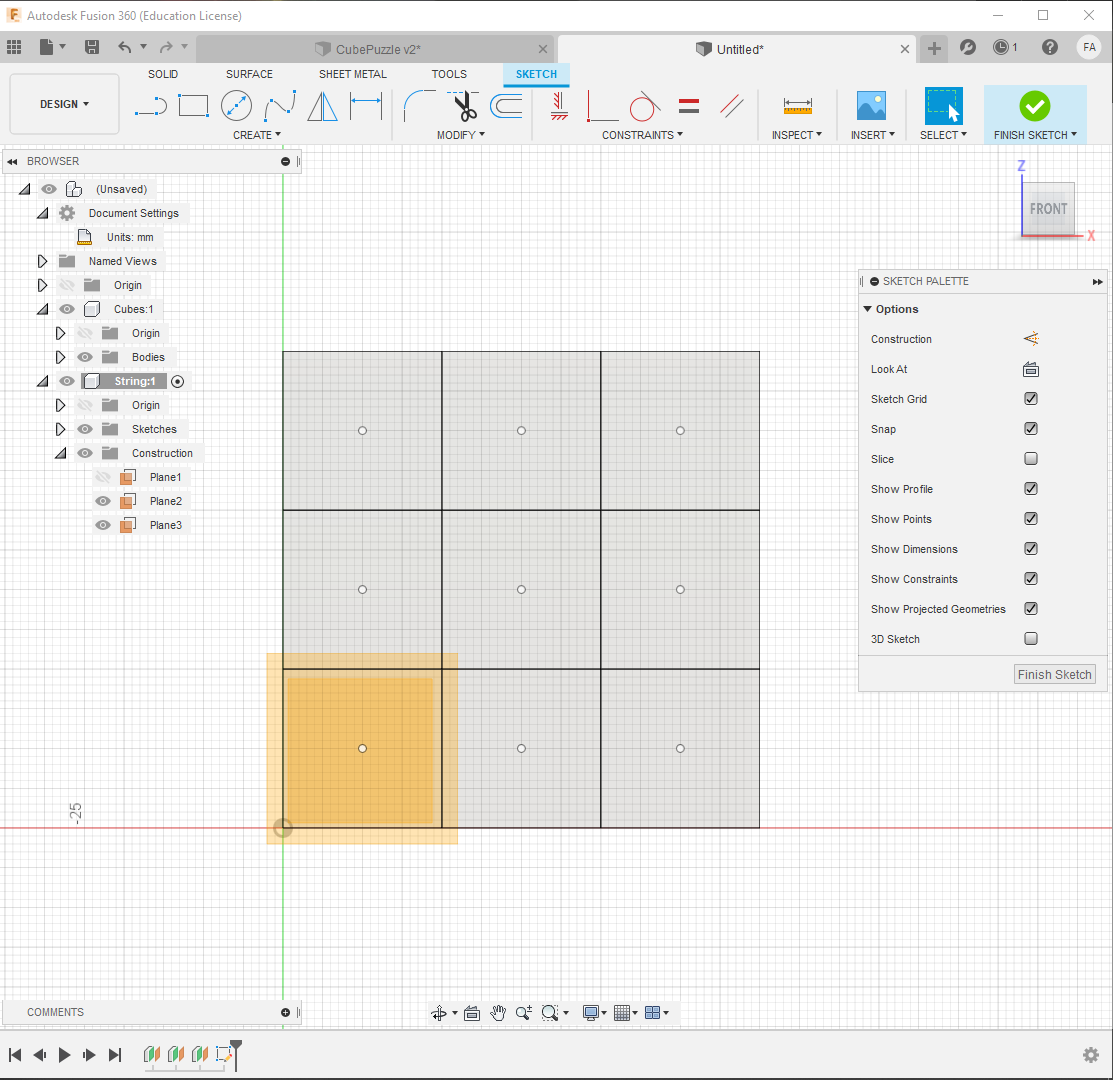Disable the Sketch Grid checkbox

1031,398
